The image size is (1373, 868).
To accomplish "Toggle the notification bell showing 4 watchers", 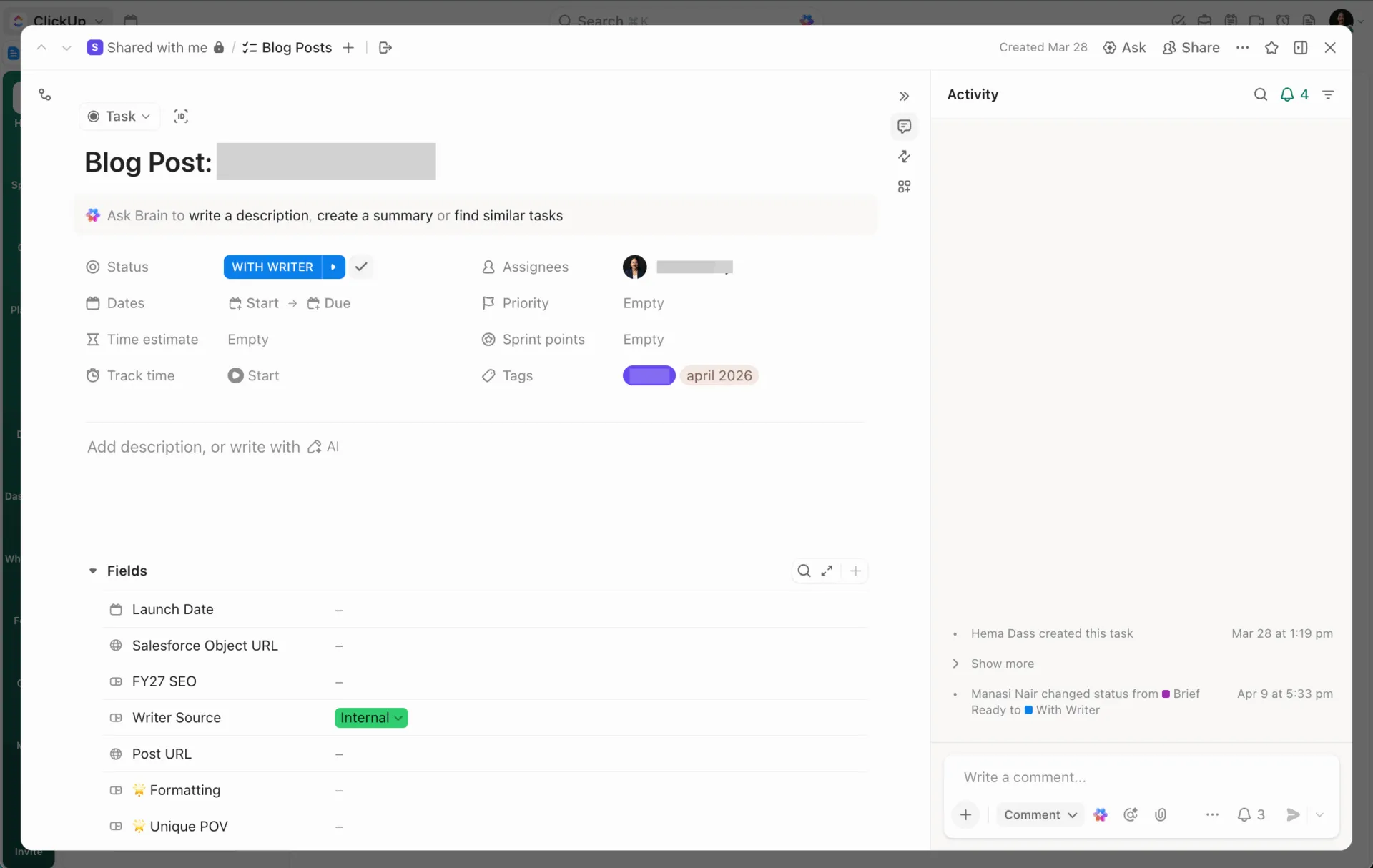I will pos(1294,94).
